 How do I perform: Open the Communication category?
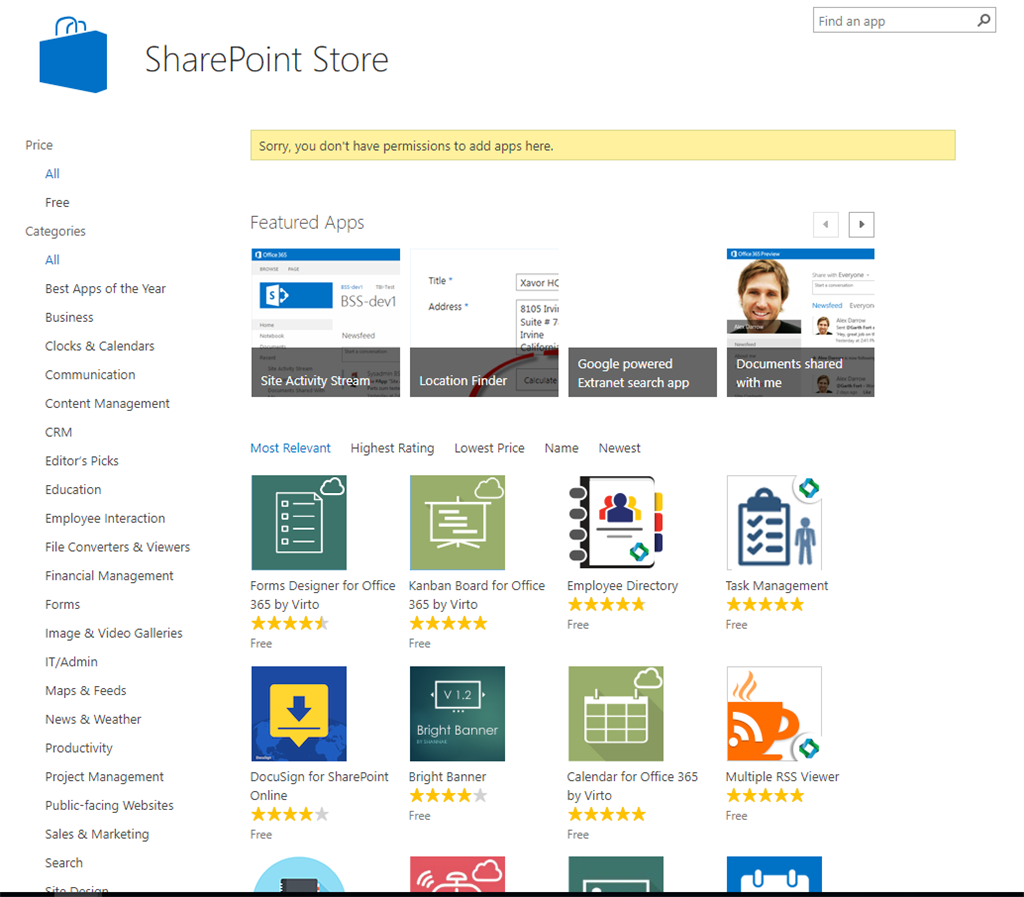pos(90,375)
